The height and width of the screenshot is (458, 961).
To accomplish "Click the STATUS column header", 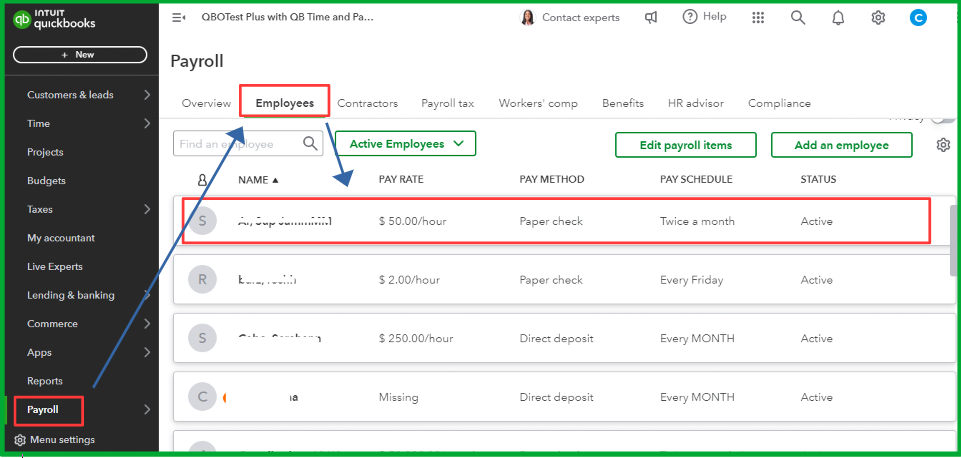I will coord(818,180).
